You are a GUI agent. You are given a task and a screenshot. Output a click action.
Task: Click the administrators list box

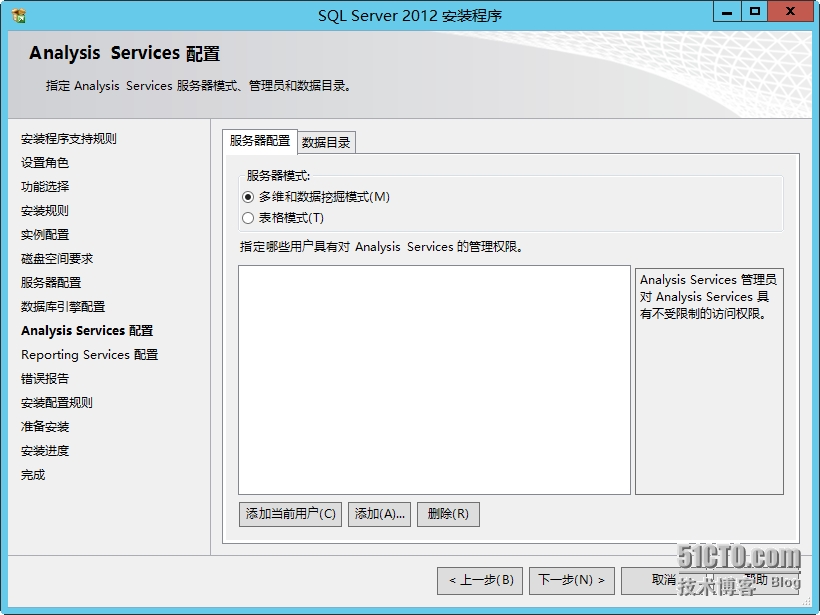[434, 380]
